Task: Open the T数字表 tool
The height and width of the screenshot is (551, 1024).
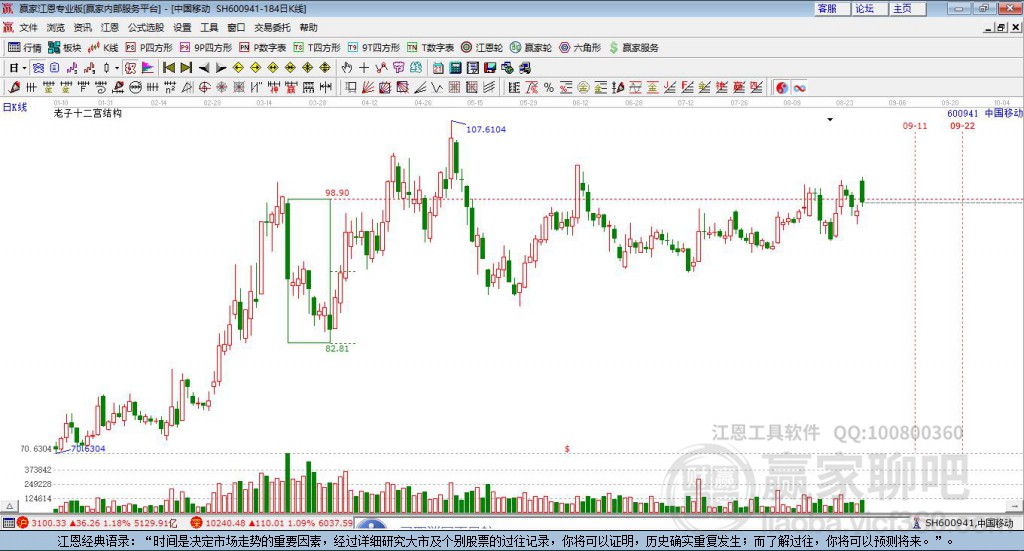Action: 430,48
